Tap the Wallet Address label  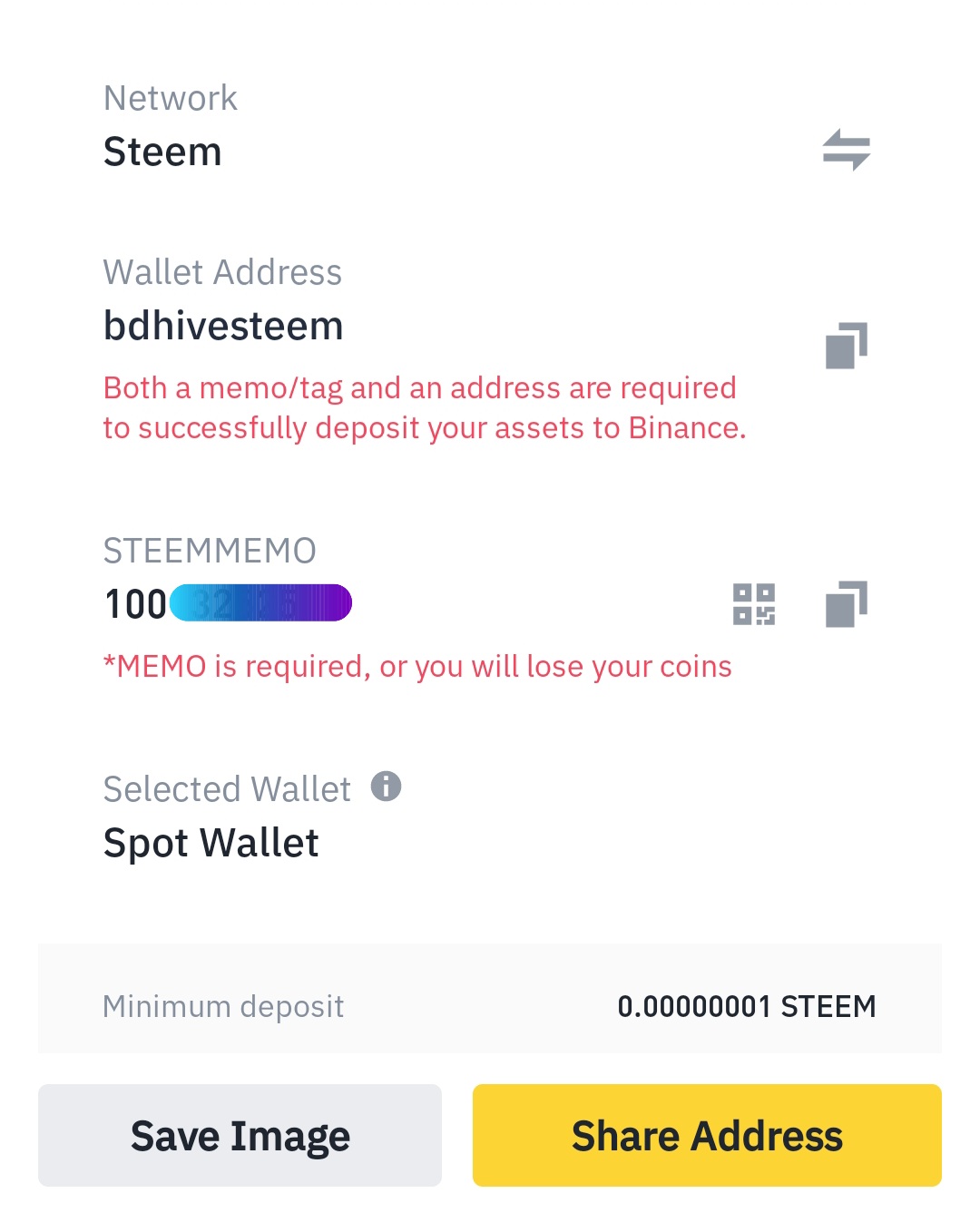click(x=222, y=272)
